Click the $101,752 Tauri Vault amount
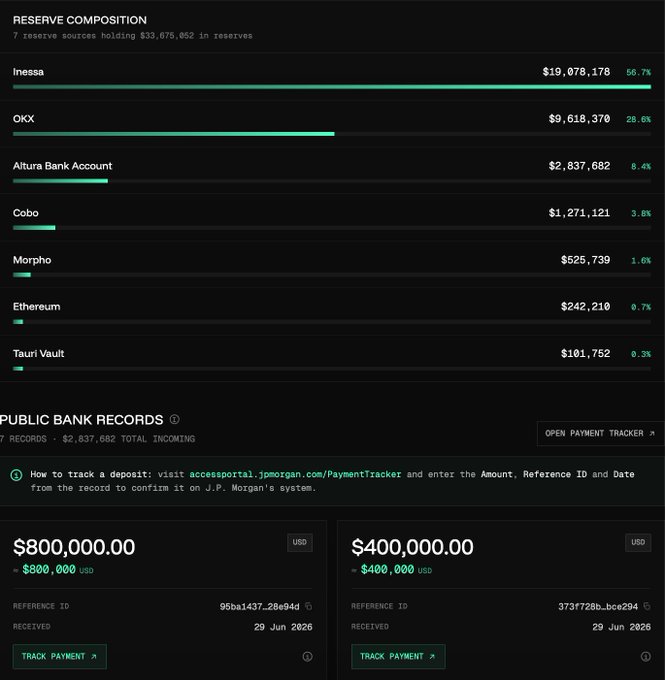 [x=585, y=353]
